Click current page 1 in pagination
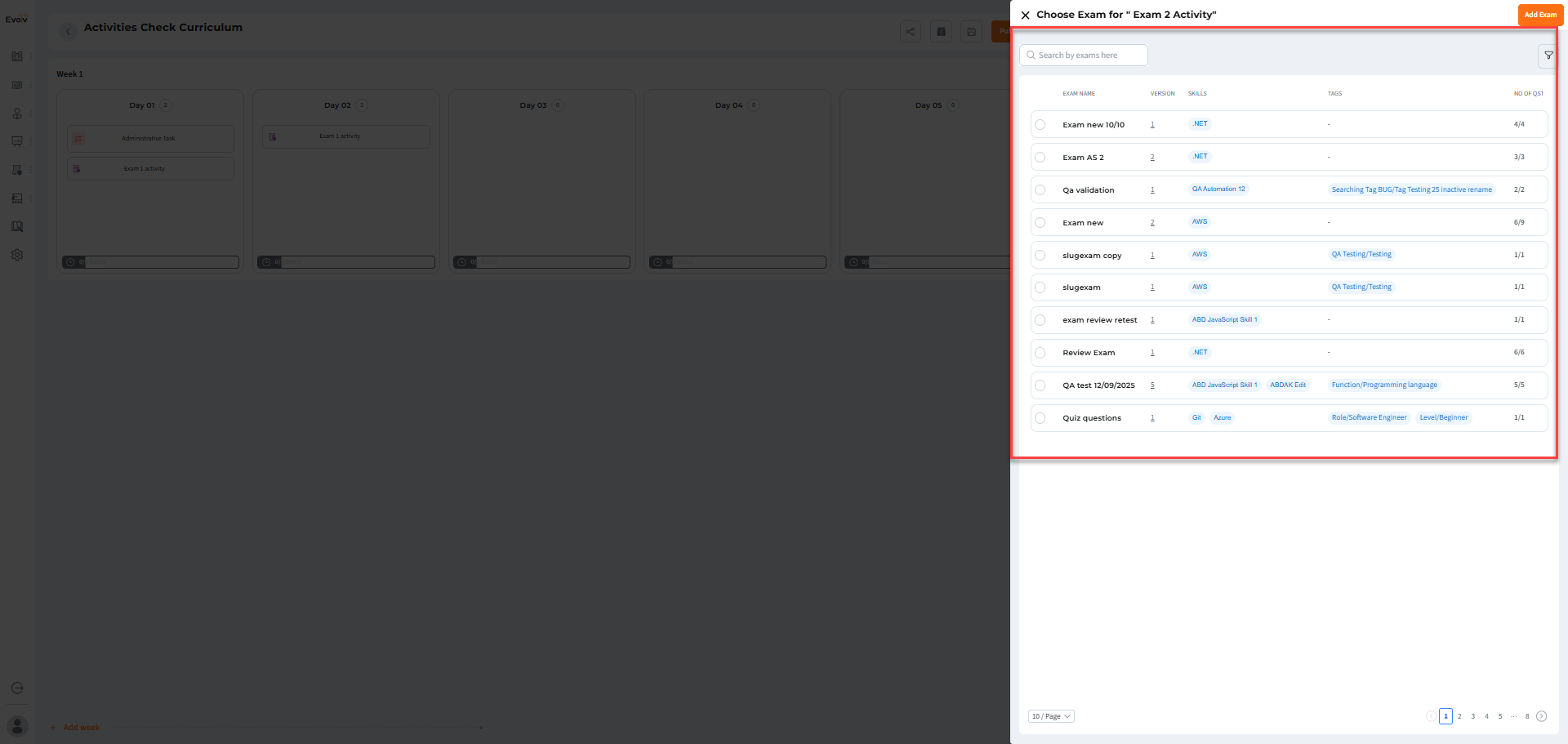The image size is (1568, 744). 1445,716
